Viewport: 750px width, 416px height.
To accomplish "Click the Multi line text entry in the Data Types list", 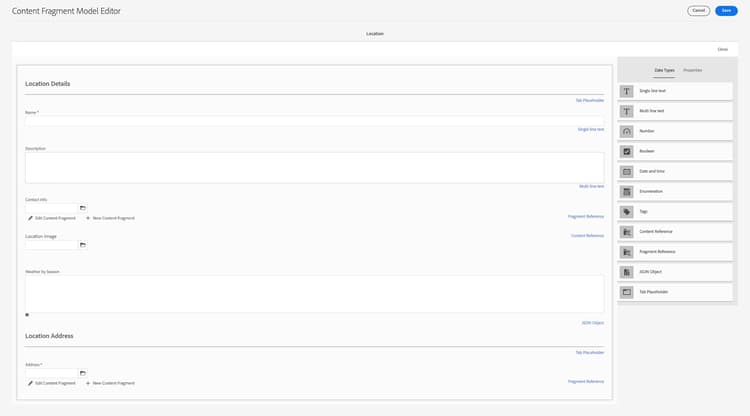I will pos(675,111).
